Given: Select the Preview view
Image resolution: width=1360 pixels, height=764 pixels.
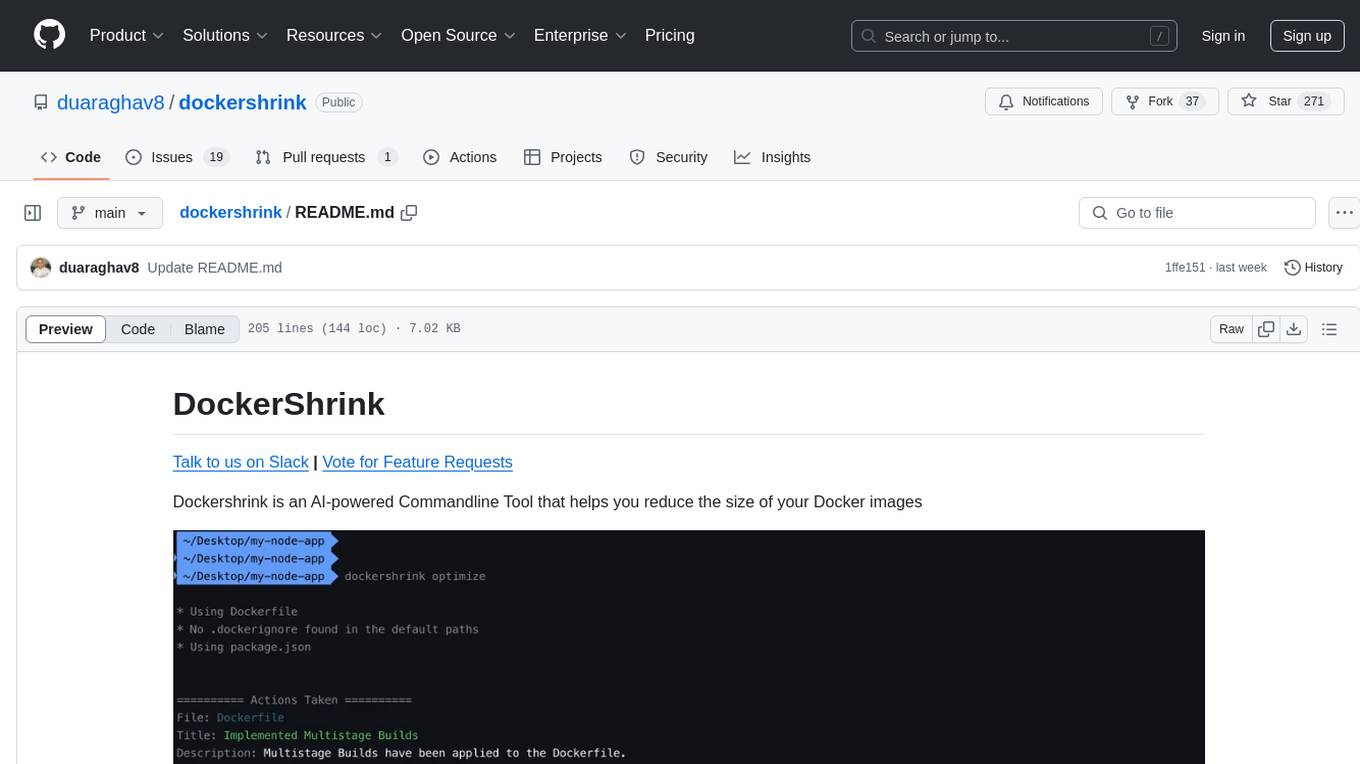Looking at the screenshot, I should (66, 329).
